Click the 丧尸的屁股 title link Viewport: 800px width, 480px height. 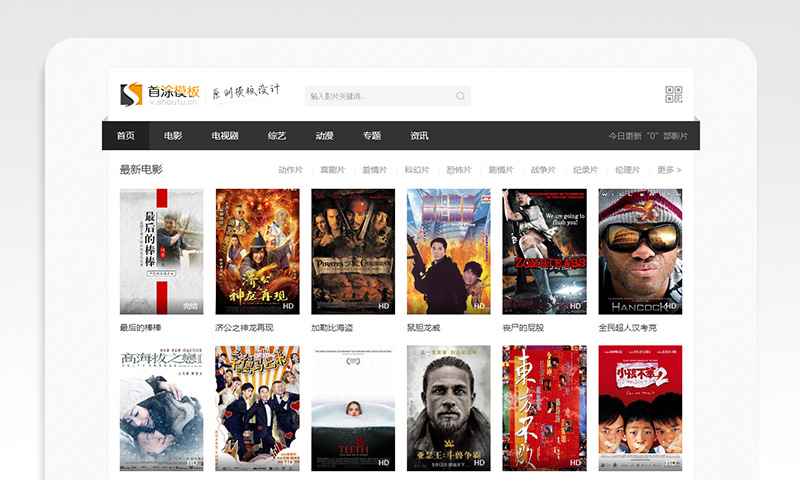point(523,328)
